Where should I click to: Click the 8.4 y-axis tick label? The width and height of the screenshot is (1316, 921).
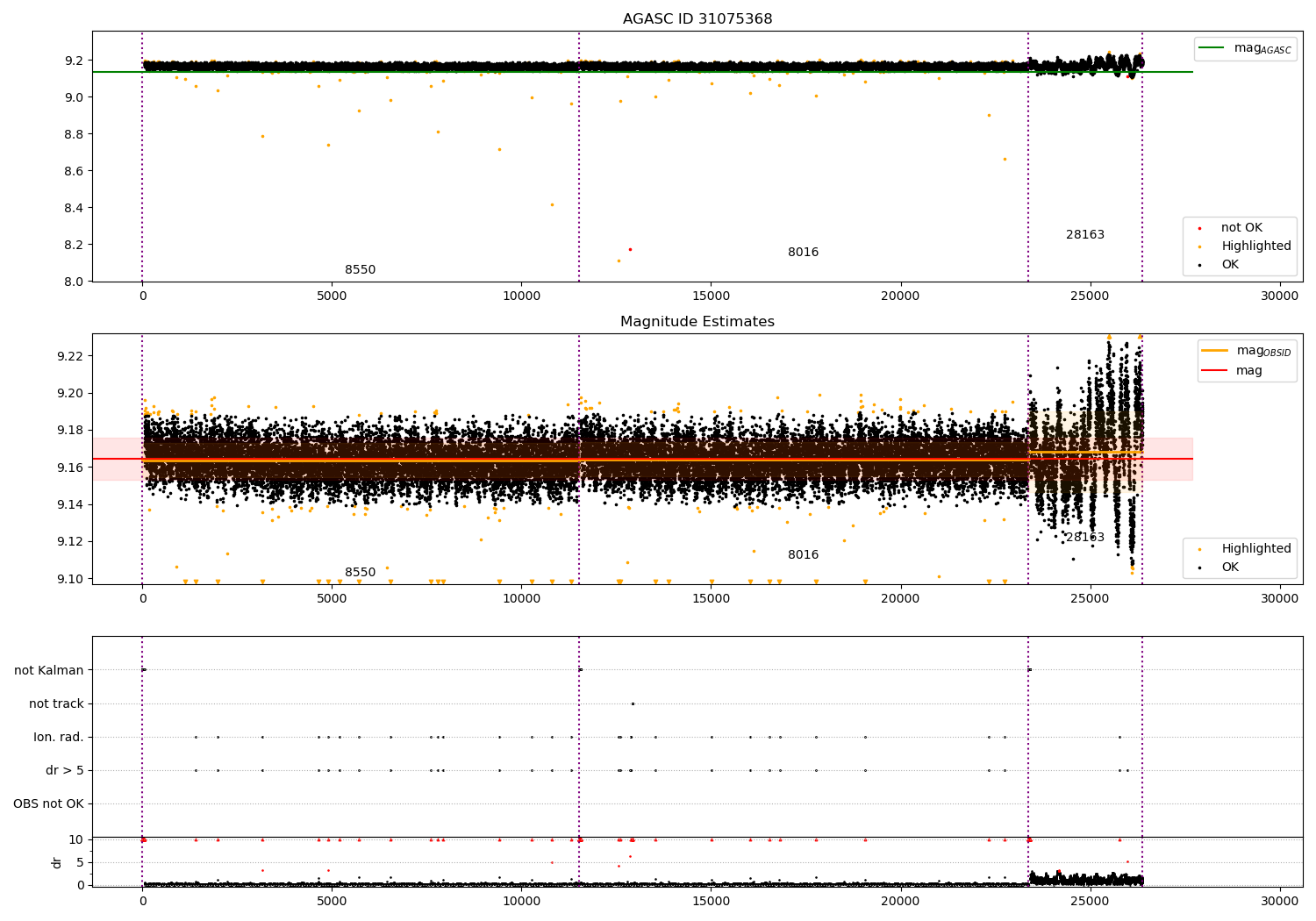coord(74,208)
